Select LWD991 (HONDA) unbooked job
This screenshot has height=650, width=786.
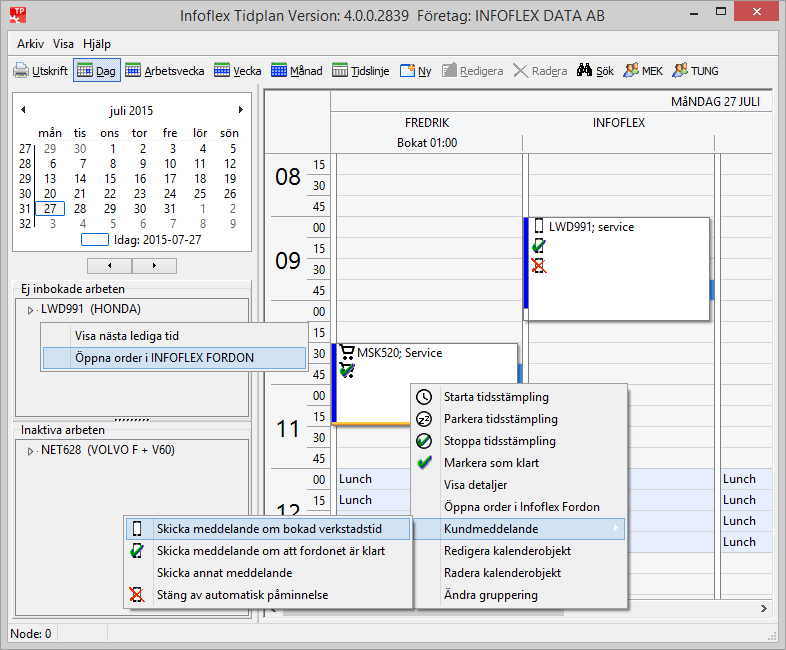[x=91, y=309]
